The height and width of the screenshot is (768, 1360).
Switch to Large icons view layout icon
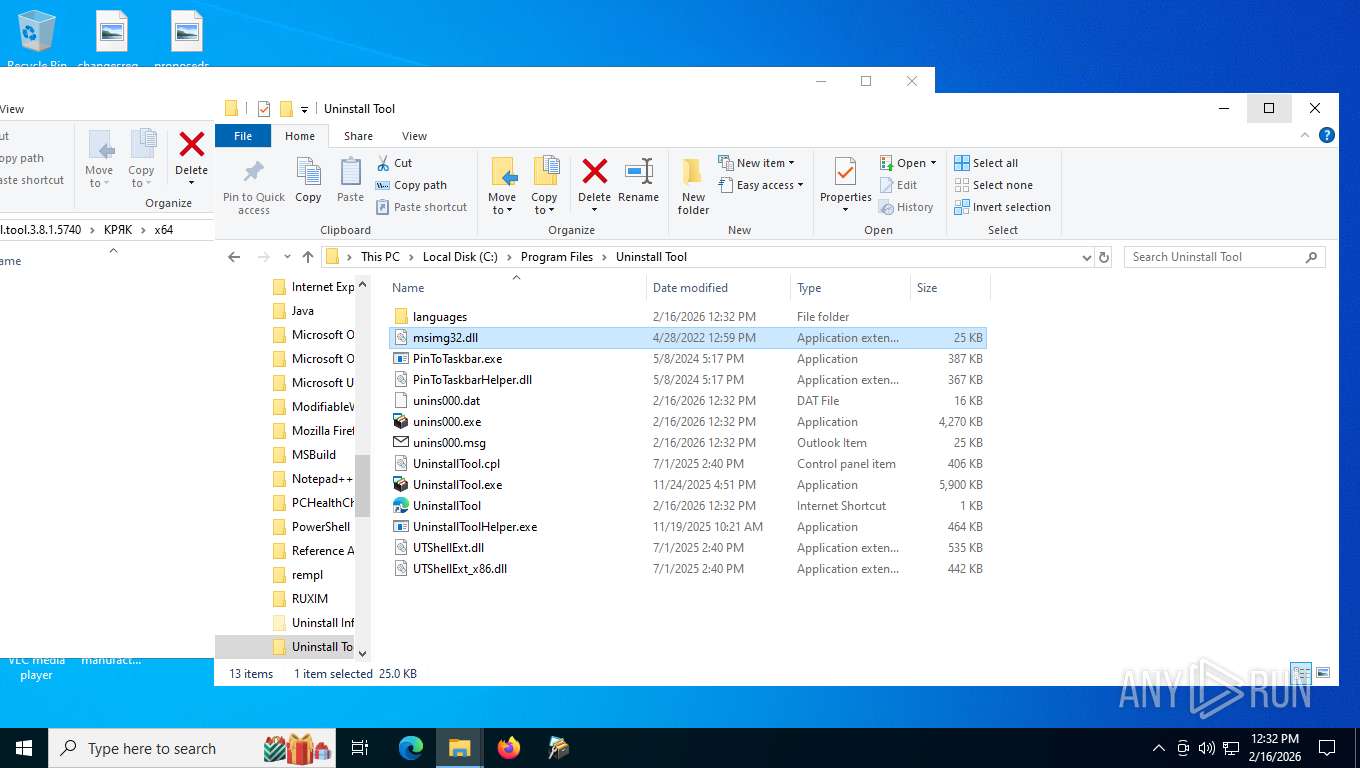(1323, 673)
